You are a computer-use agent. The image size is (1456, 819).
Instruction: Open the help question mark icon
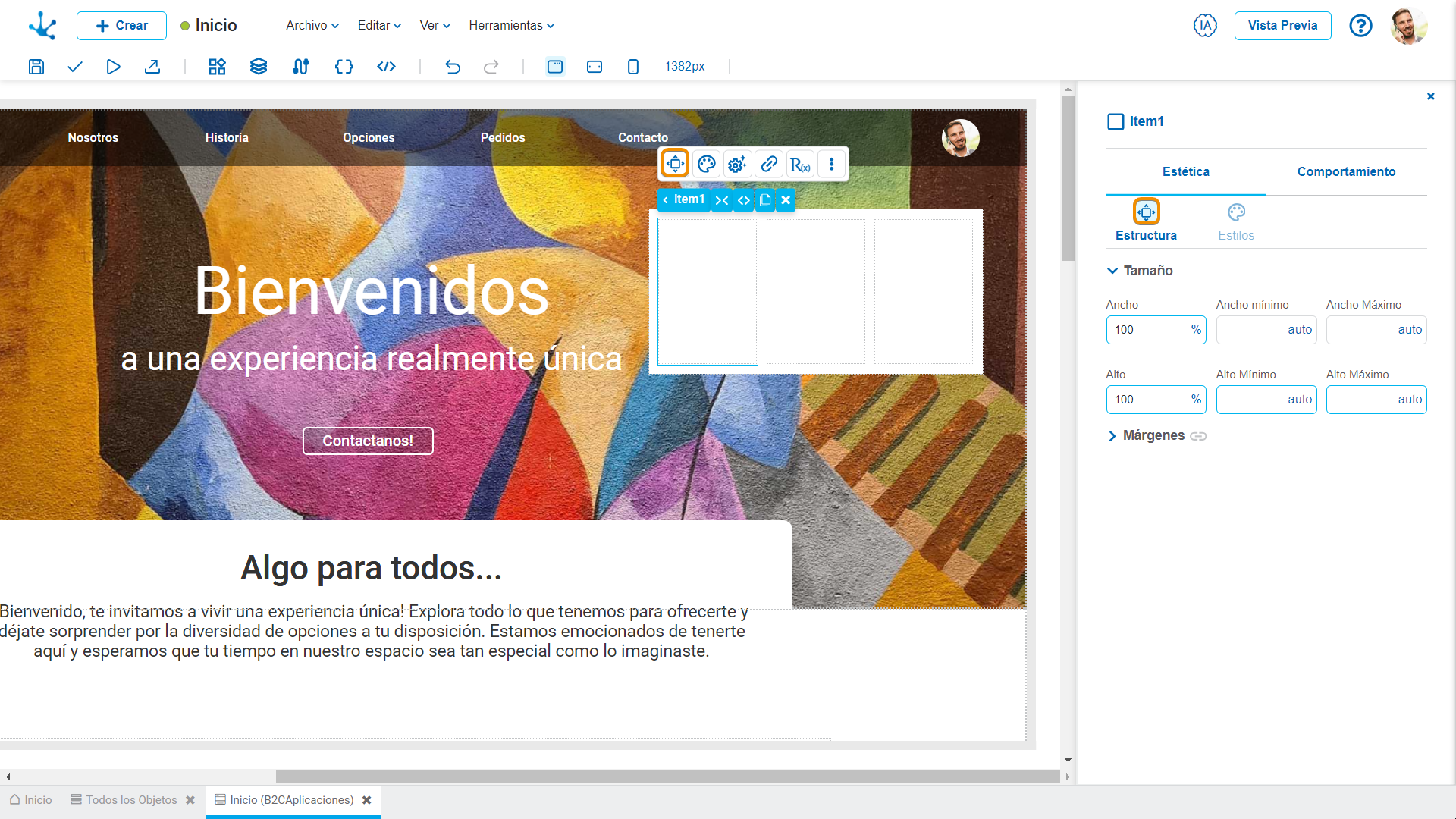(1361, 26)
